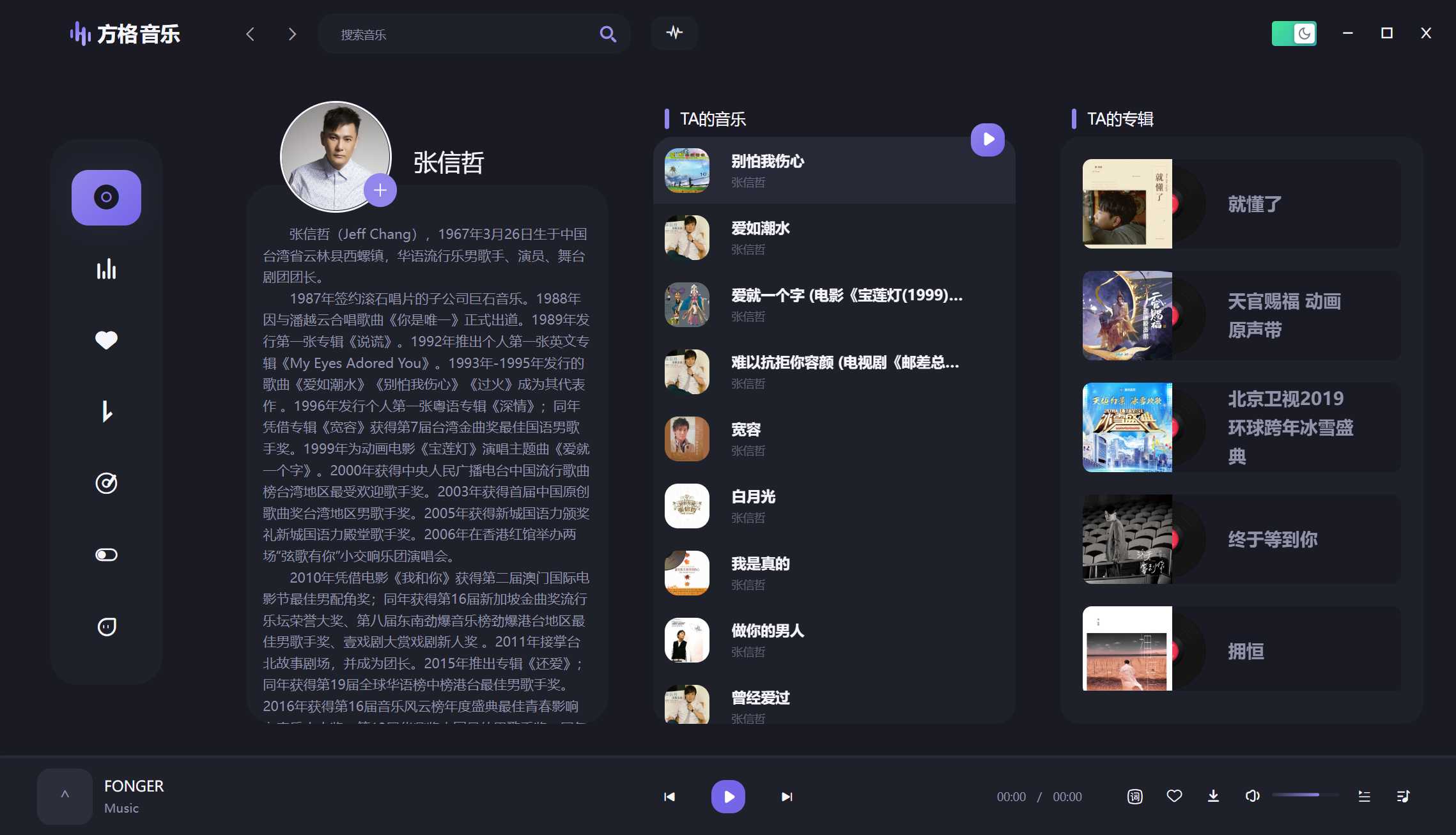
Task: Open the favorites heart in the sidebar
Action: tap(106, 340)
